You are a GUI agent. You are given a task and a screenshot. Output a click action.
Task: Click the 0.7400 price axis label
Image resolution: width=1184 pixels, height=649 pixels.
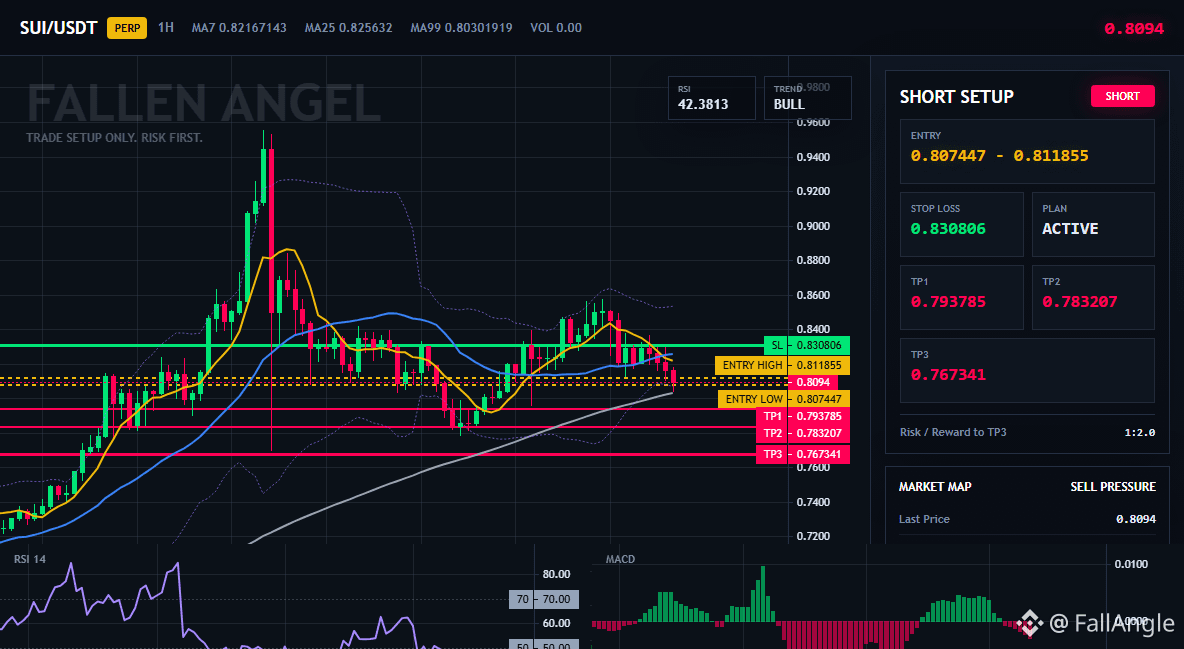813,502
